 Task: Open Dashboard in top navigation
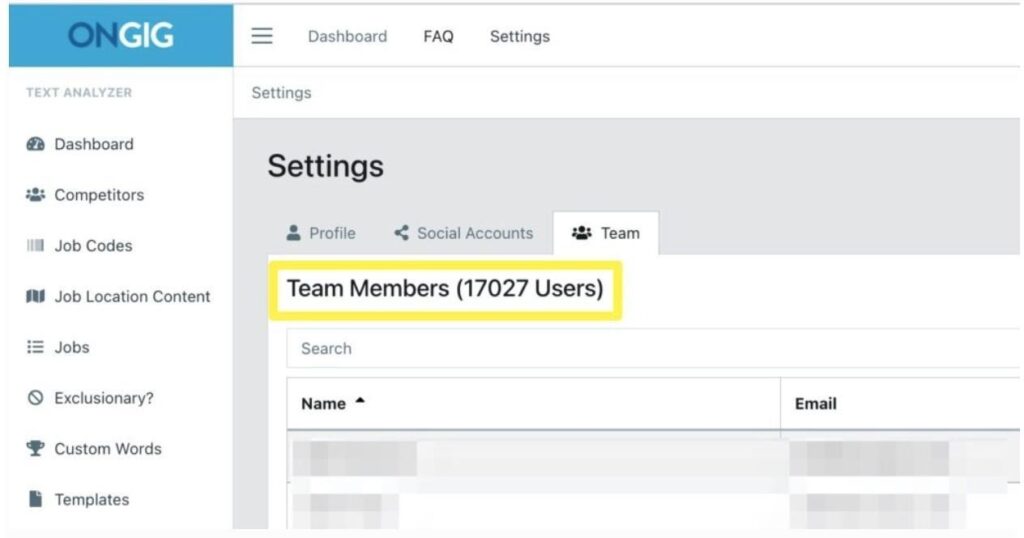347,36
